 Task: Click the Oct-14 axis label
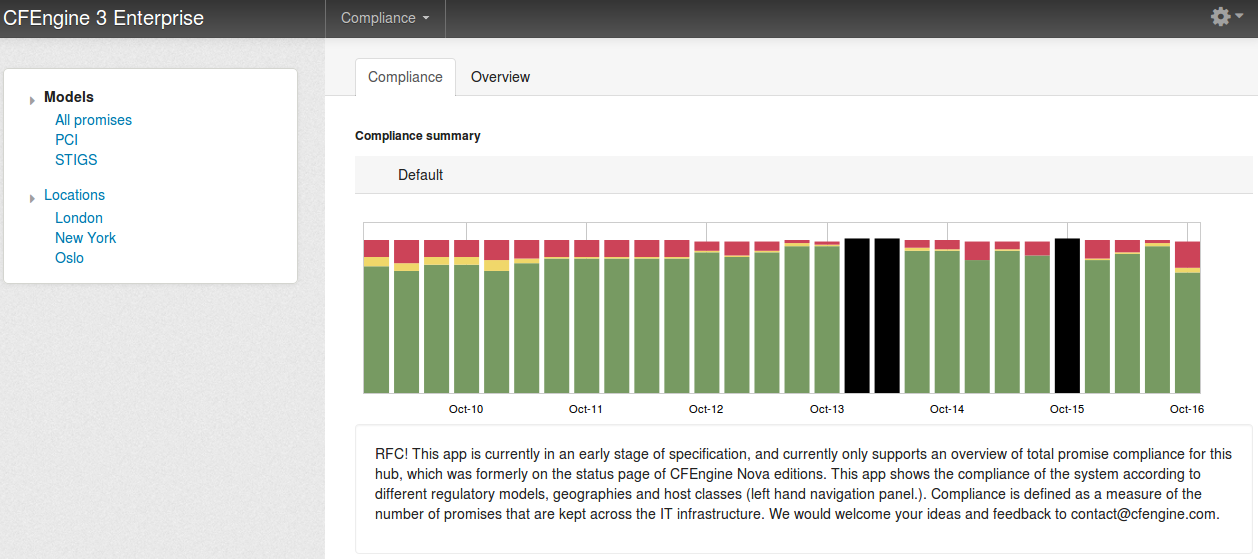tap(947, 409)
